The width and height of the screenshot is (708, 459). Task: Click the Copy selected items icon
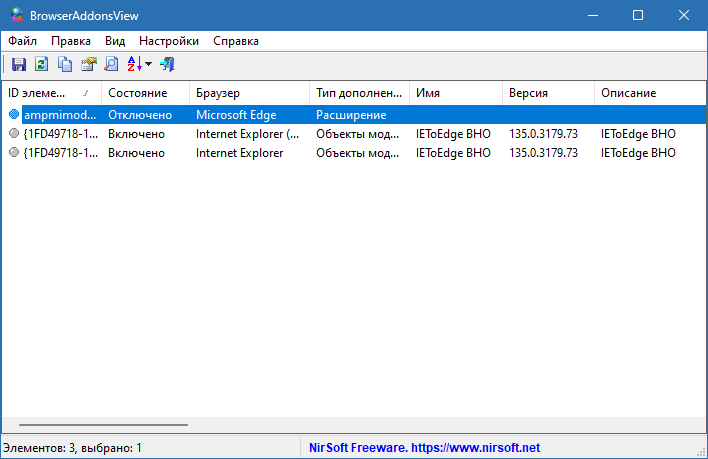tap(65, 64)
